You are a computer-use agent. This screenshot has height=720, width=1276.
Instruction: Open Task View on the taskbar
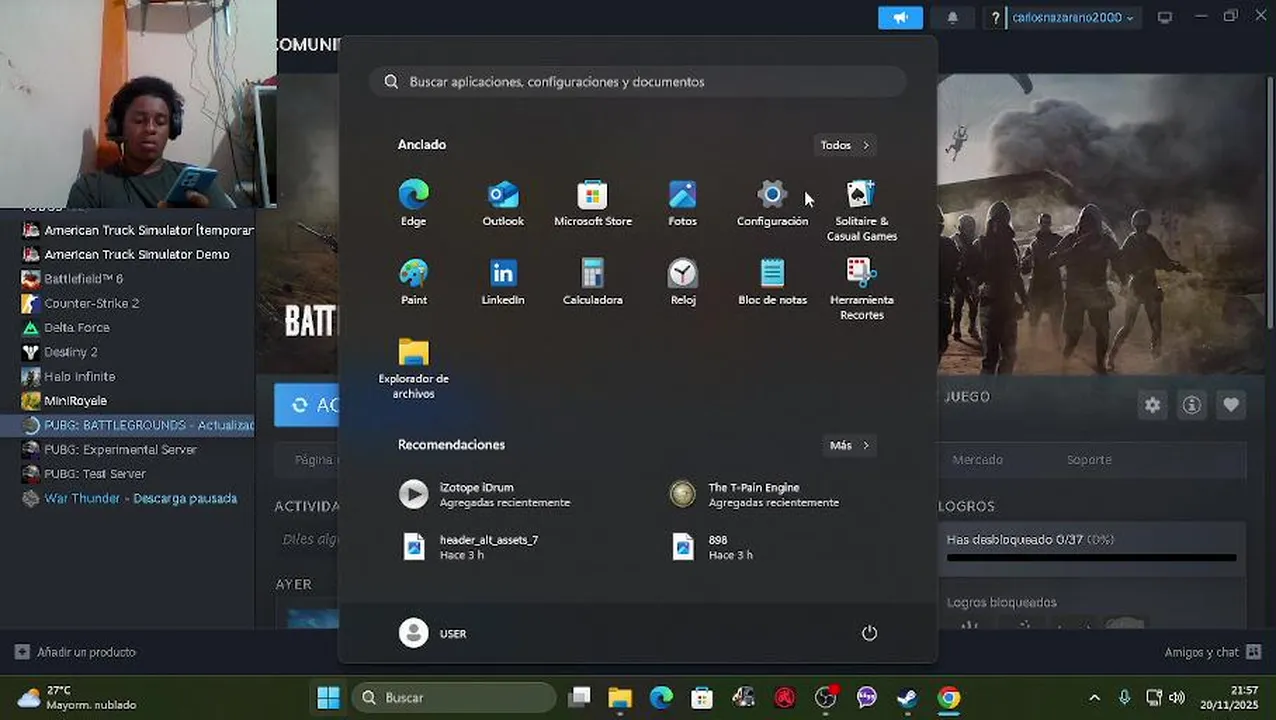tap(579, 698)
